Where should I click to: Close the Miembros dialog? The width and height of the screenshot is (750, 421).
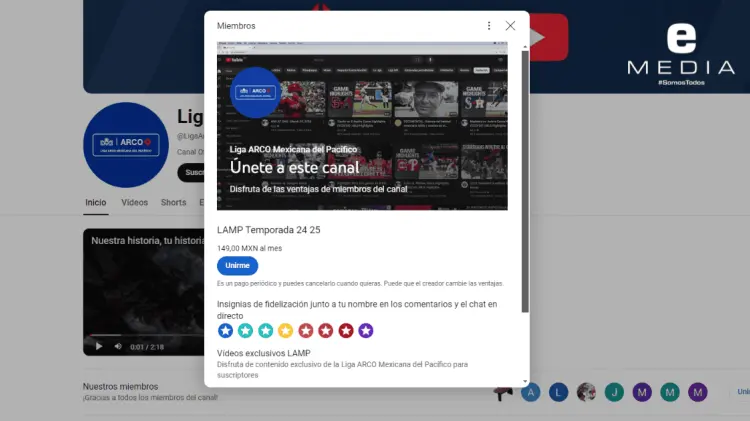click(x=510, y=26)
